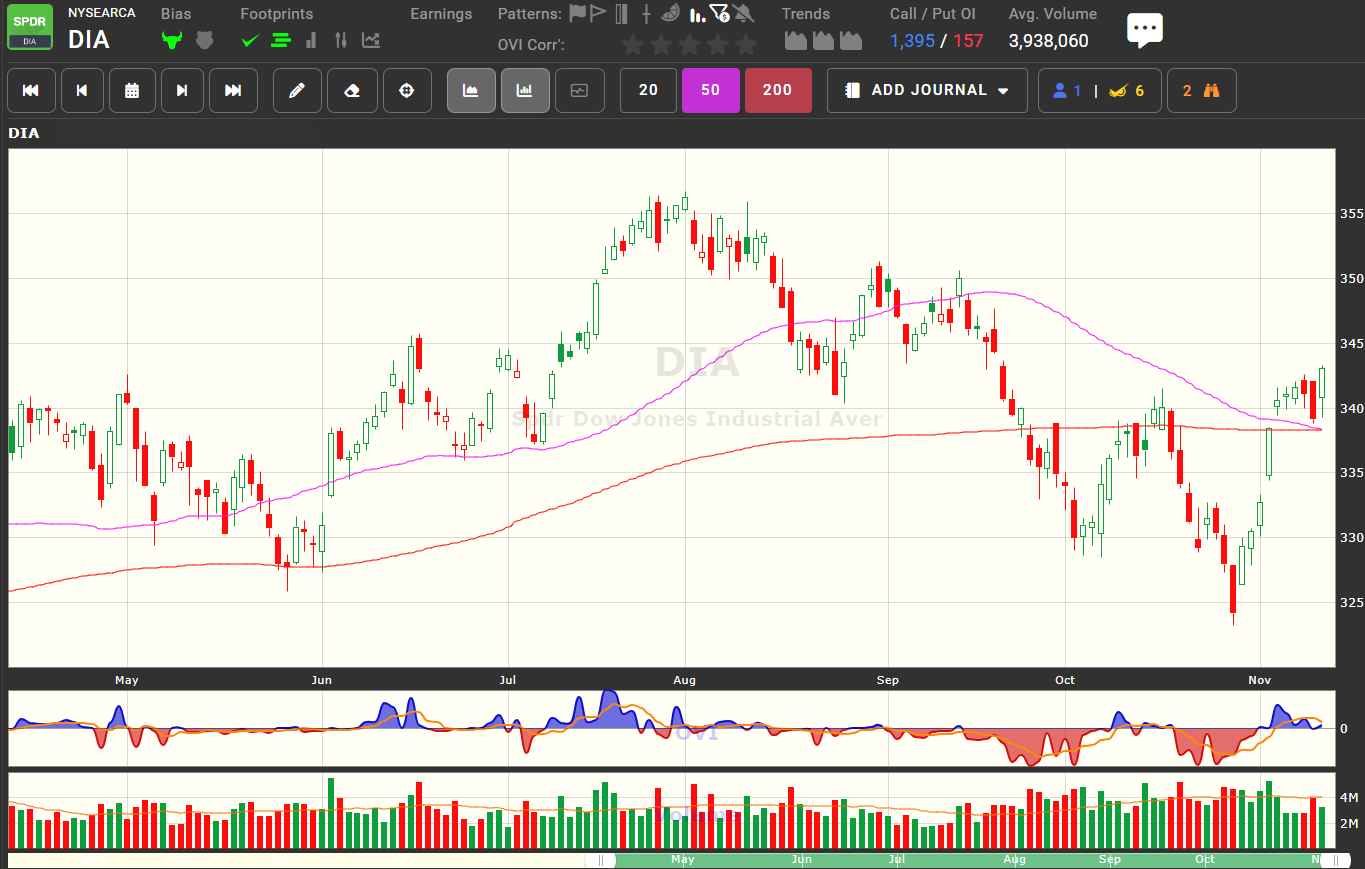
Task: Open the calendar date picker
Action: (x=132, y=90)
